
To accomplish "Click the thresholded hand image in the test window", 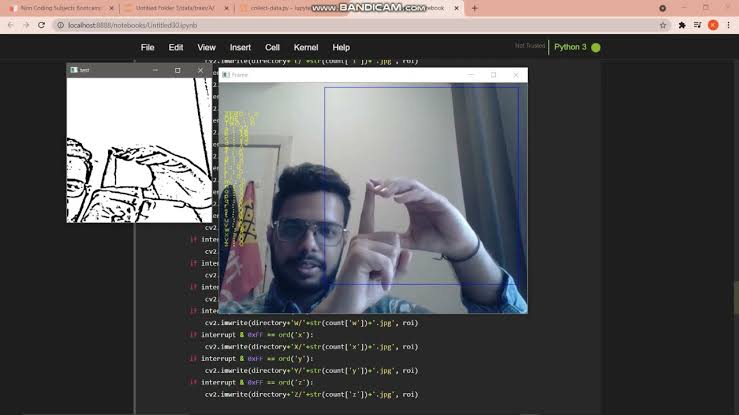I will click(139, 150).
